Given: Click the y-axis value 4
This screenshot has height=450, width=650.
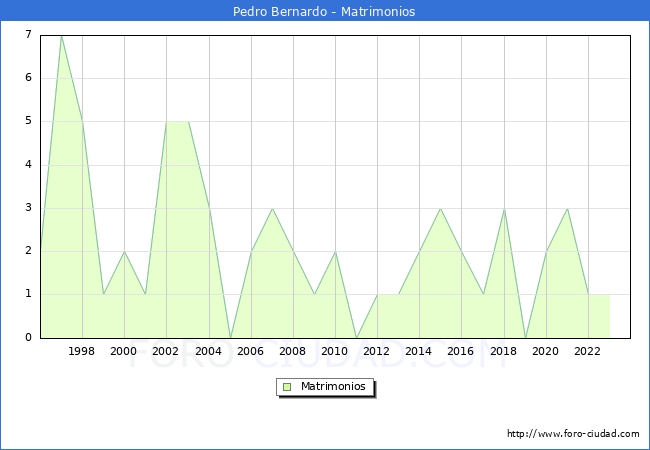Looking at the screenshot, I should (x=28, y=165).
